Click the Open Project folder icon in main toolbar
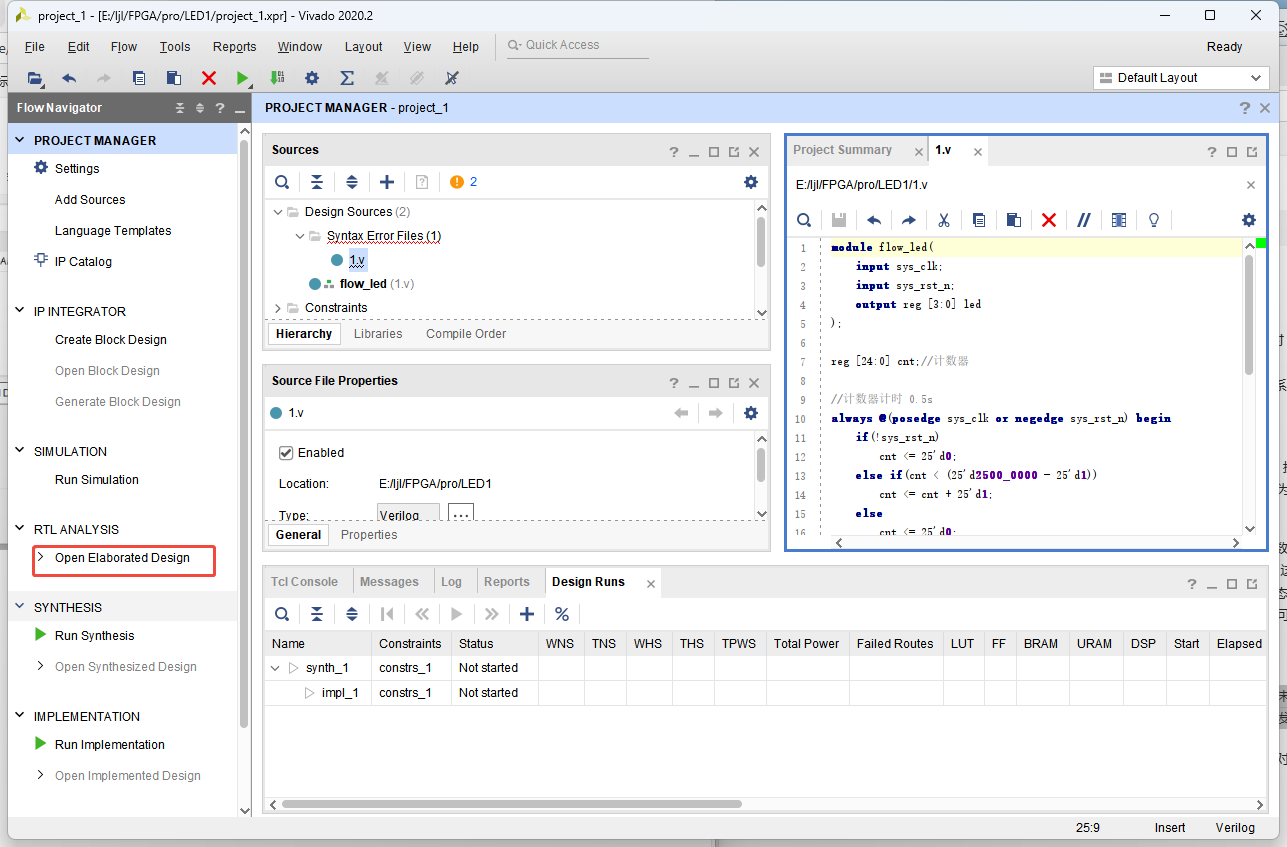The height and width of the screenshot is (847, 1287). (x=34, y=78)
